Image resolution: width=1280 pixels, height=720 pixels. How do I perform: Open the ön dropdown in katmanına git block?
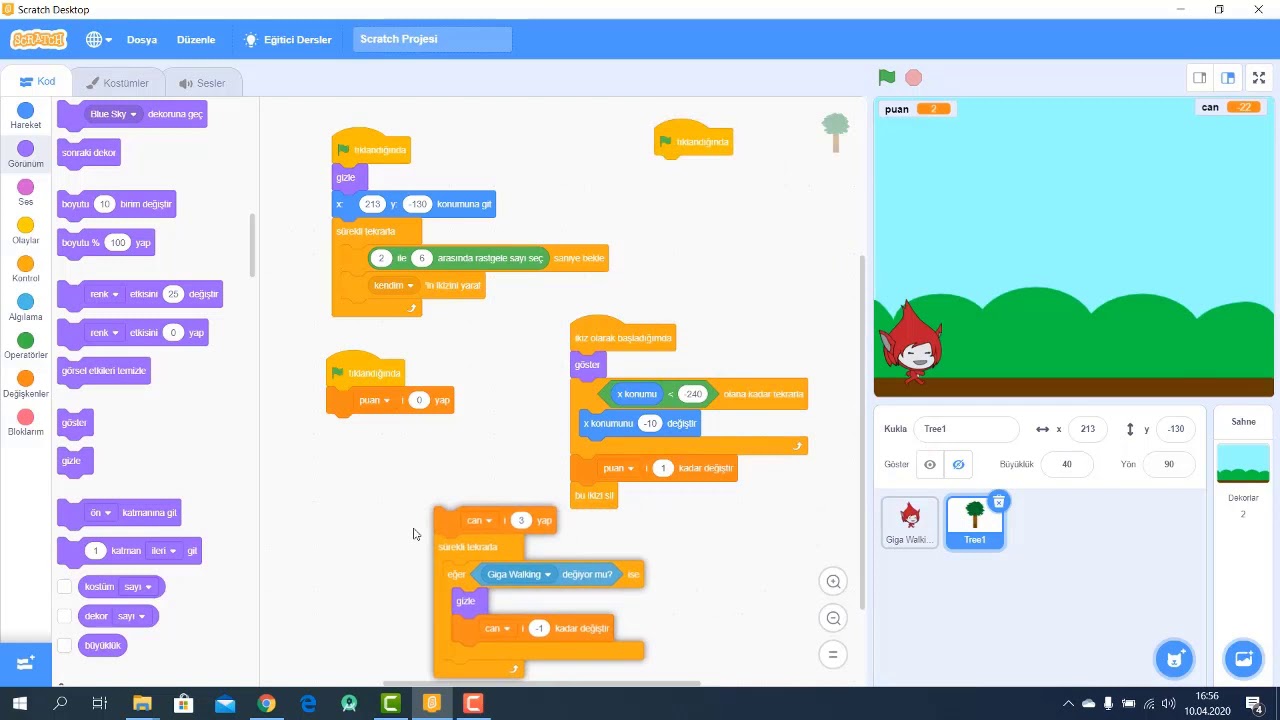point(101,513)
